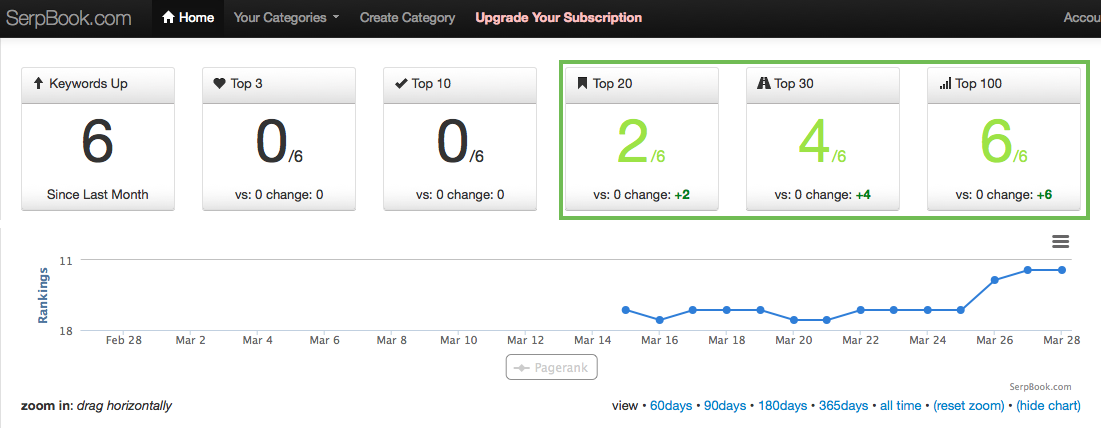Screen dimensions: 1101x428
Task: Select the Mar 16 chart data point
Action: coord(659,320)
